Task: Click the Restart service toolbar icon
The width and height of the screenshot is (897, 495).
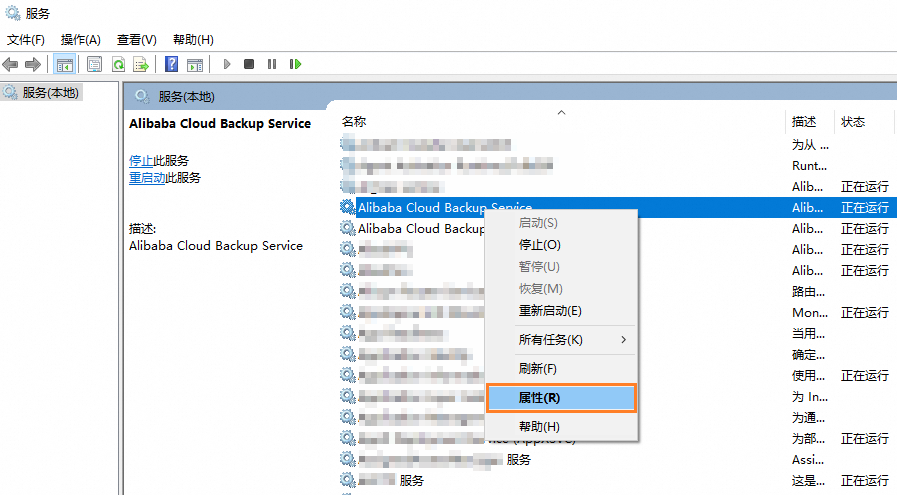Action: pyautogui.click(x=295, y=64)
